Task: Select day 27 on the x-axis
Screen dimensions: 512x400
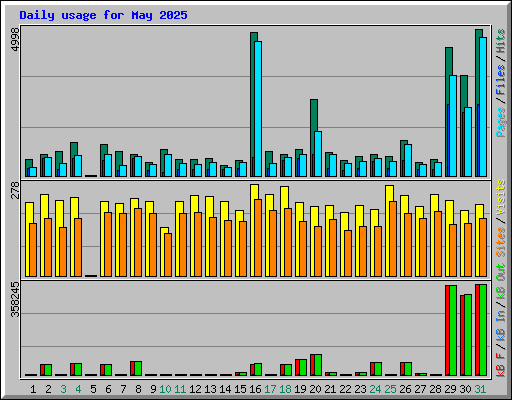Action: [420, 389]
